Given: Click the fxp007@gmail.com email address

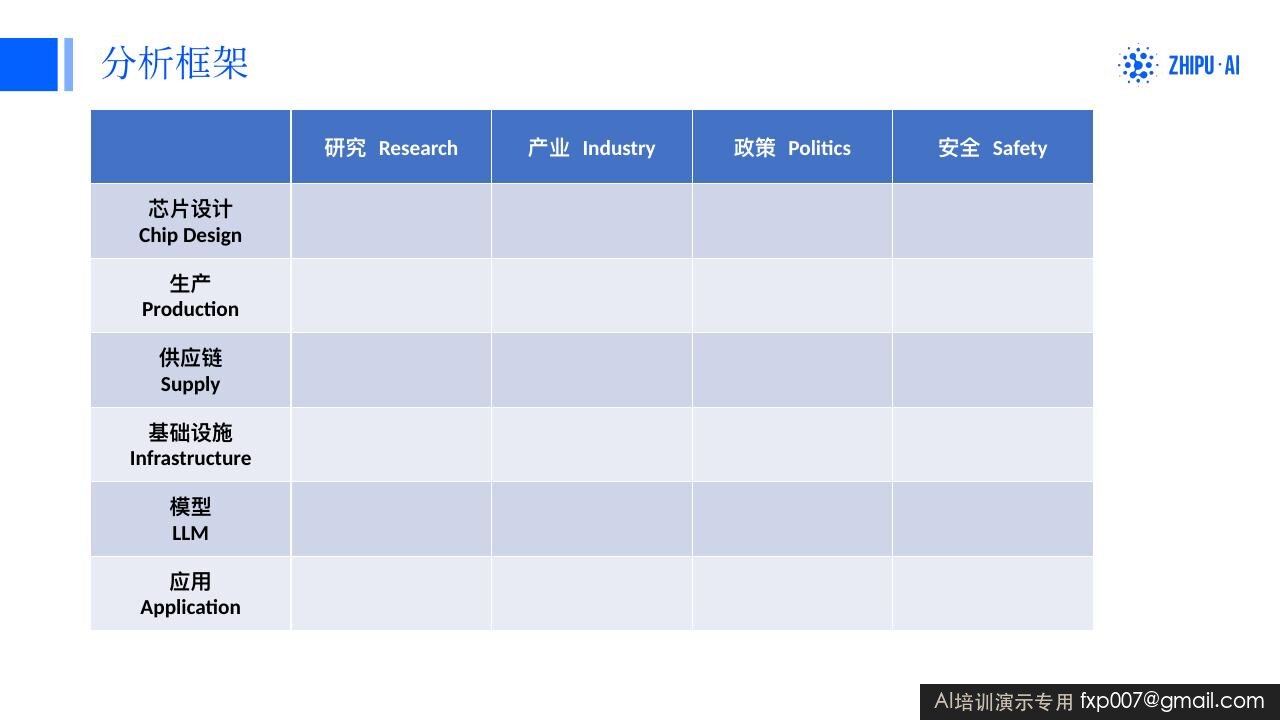Looking at the screenshot, I should 1172,701.
